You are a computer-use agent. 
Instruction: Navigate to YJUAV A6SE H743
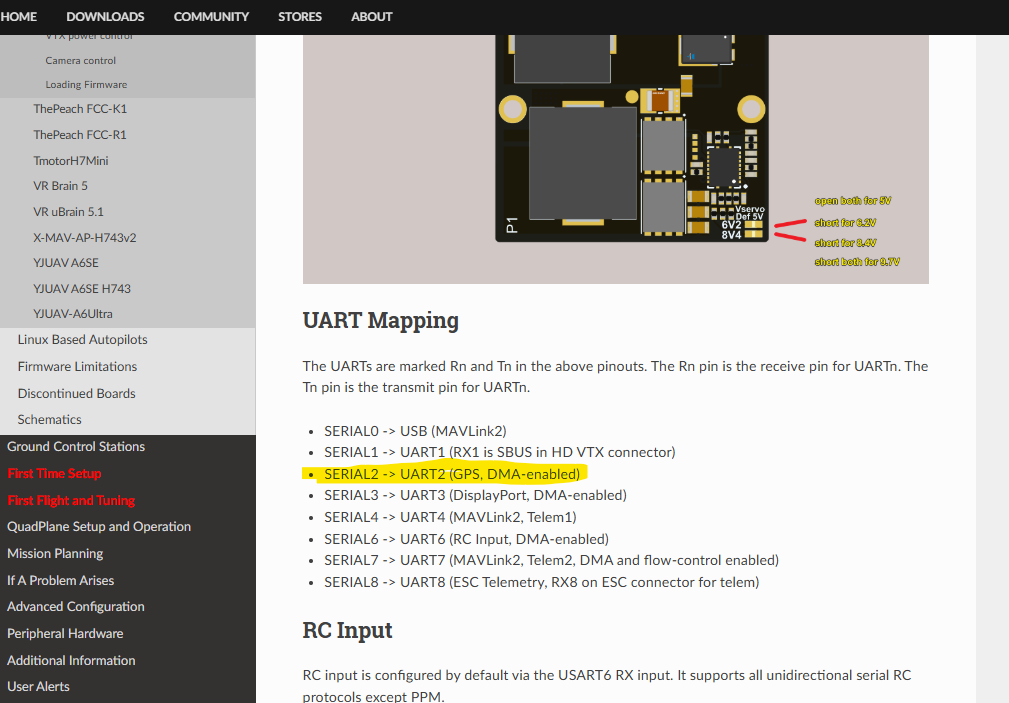pyautogui.click(x=82, y=289)
